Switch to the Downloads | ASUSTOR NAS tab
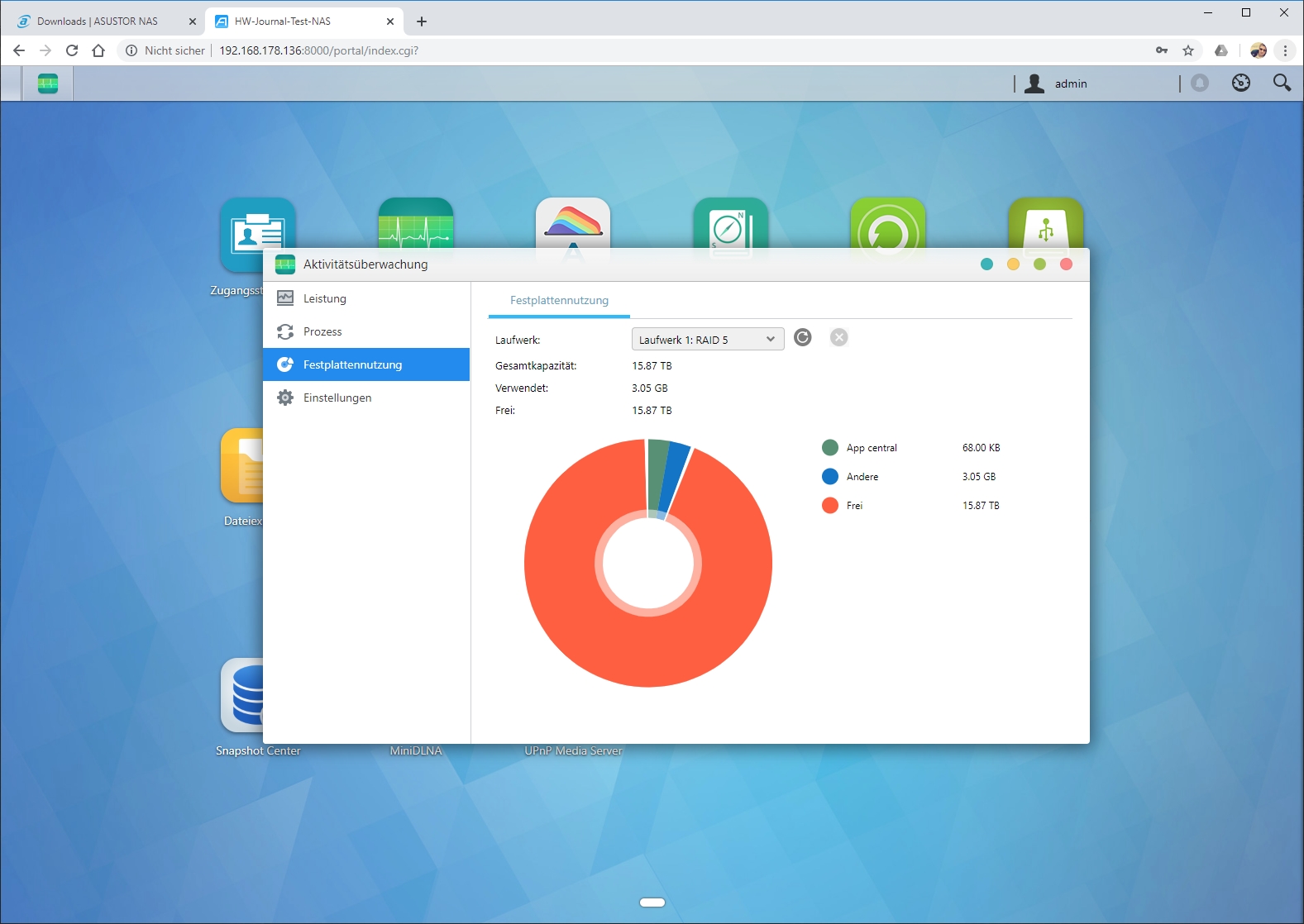 (x=98, y=21)
